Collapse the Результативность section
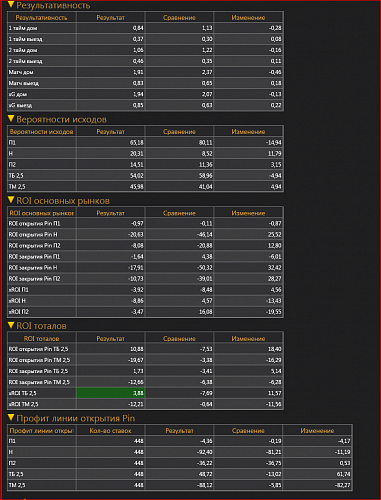 (11, 5)
